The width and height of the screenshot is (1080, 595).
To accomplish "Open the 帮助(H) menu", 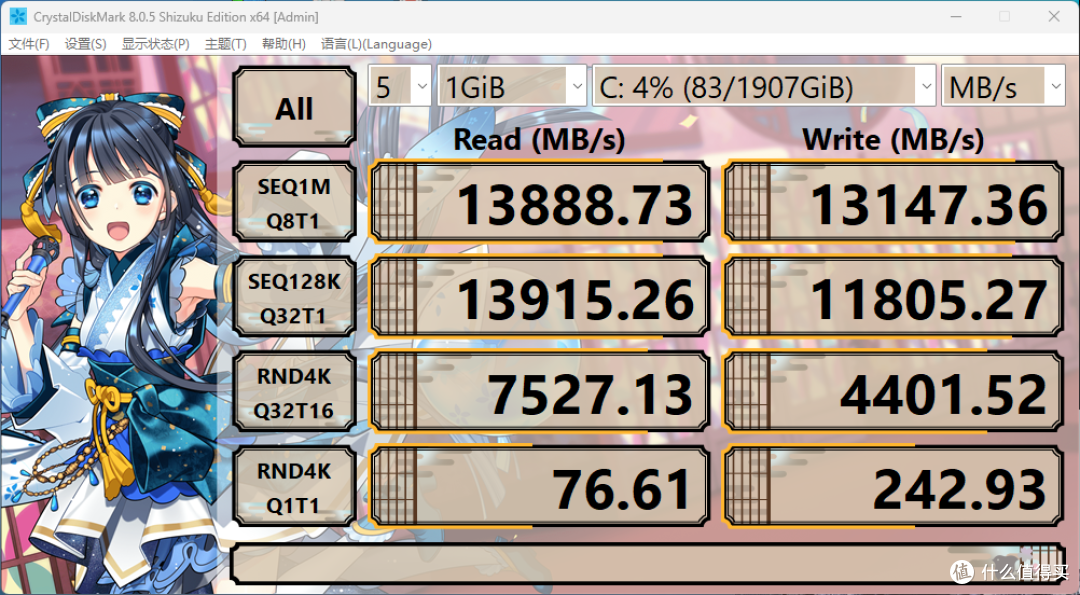I will [x=284, y=44].
